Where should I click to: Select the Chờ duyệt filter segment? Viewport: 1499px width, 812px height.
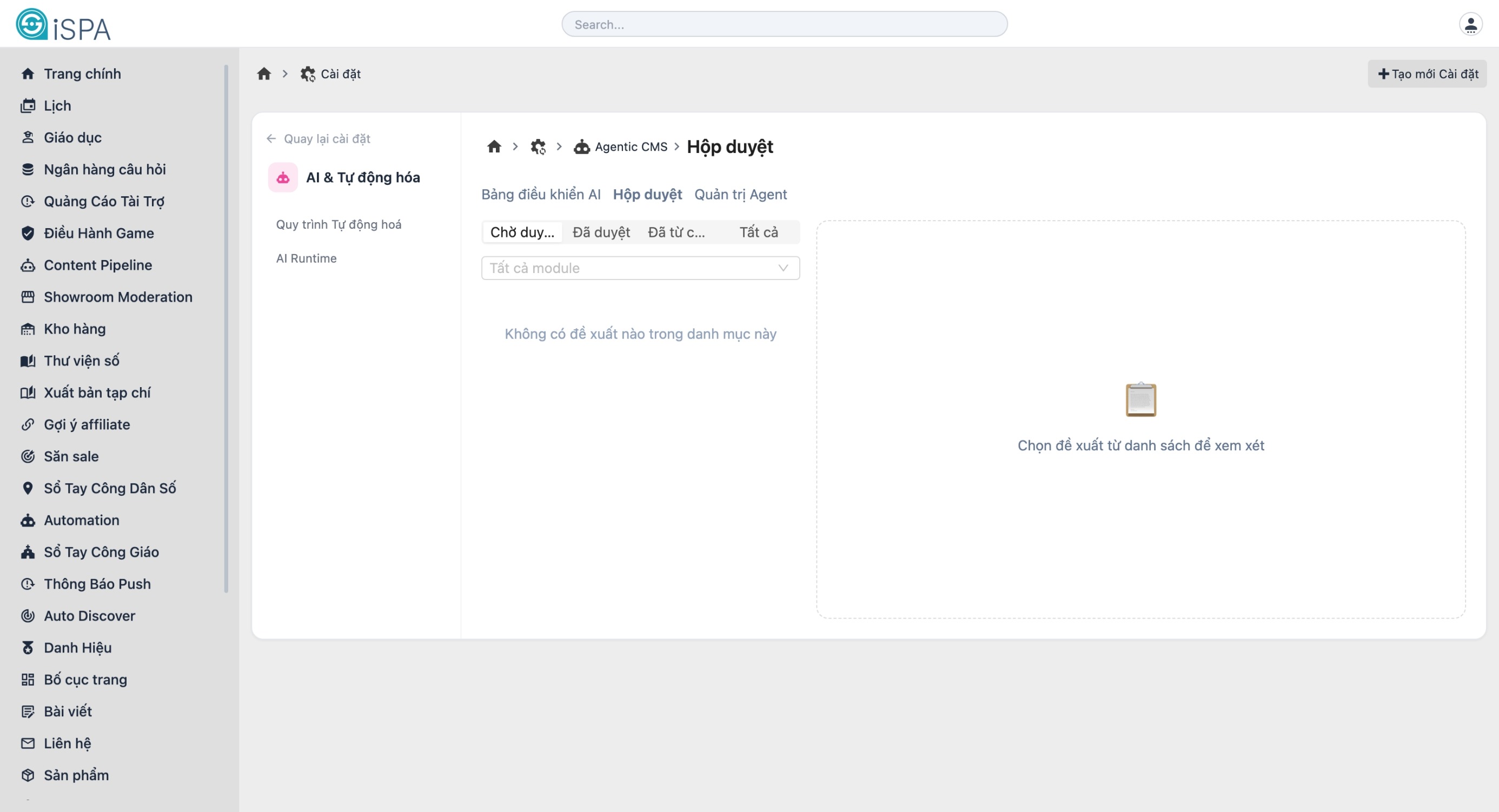tap(522, 232)
